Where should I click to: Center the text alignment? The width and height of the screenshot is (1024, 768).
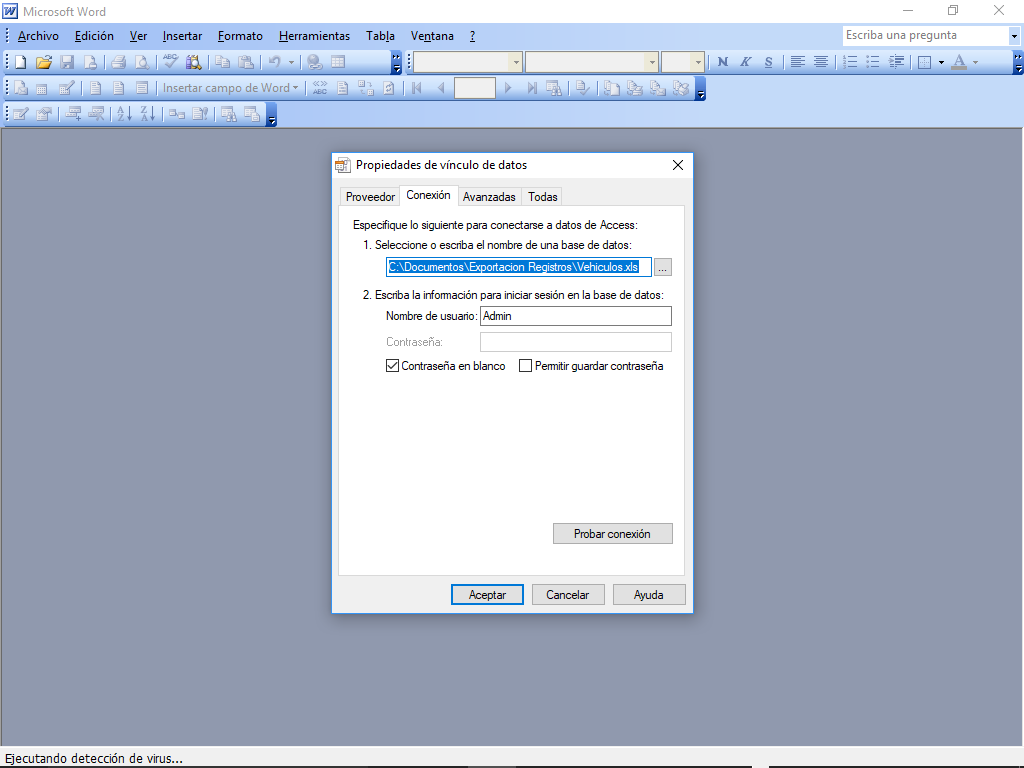click(x=821, y=62)
